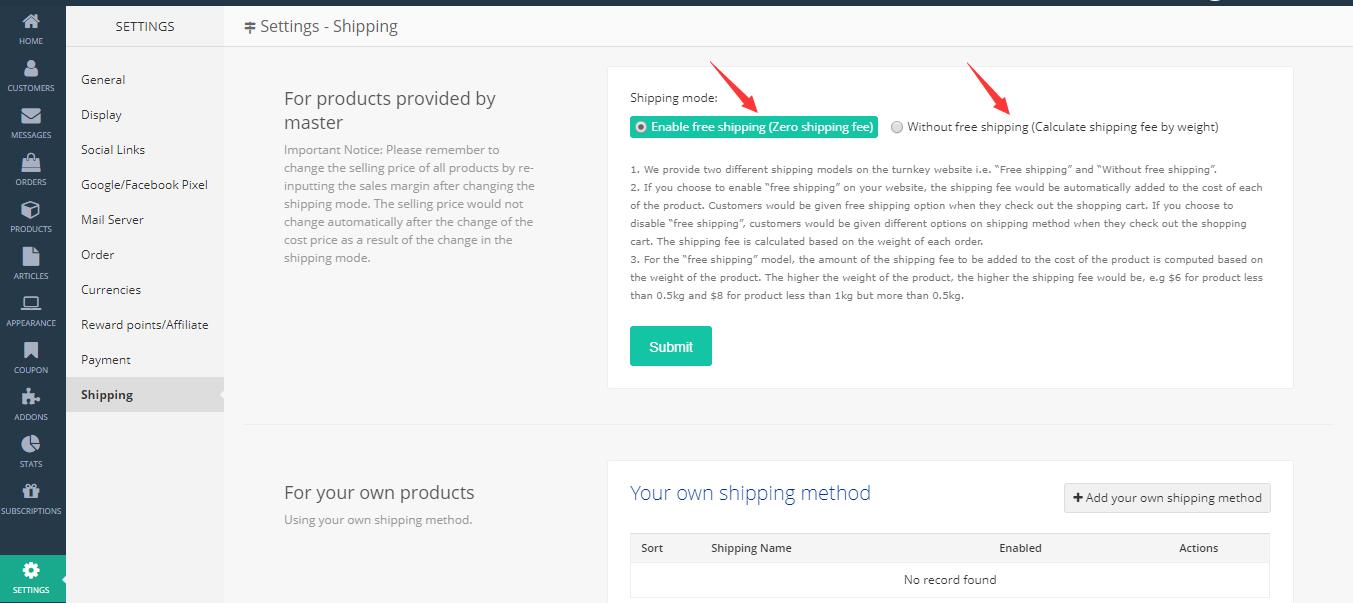Viewport: 1353px width, 603px height.
Task: Open the Payment settings page
Action: (x=104, y=359)
